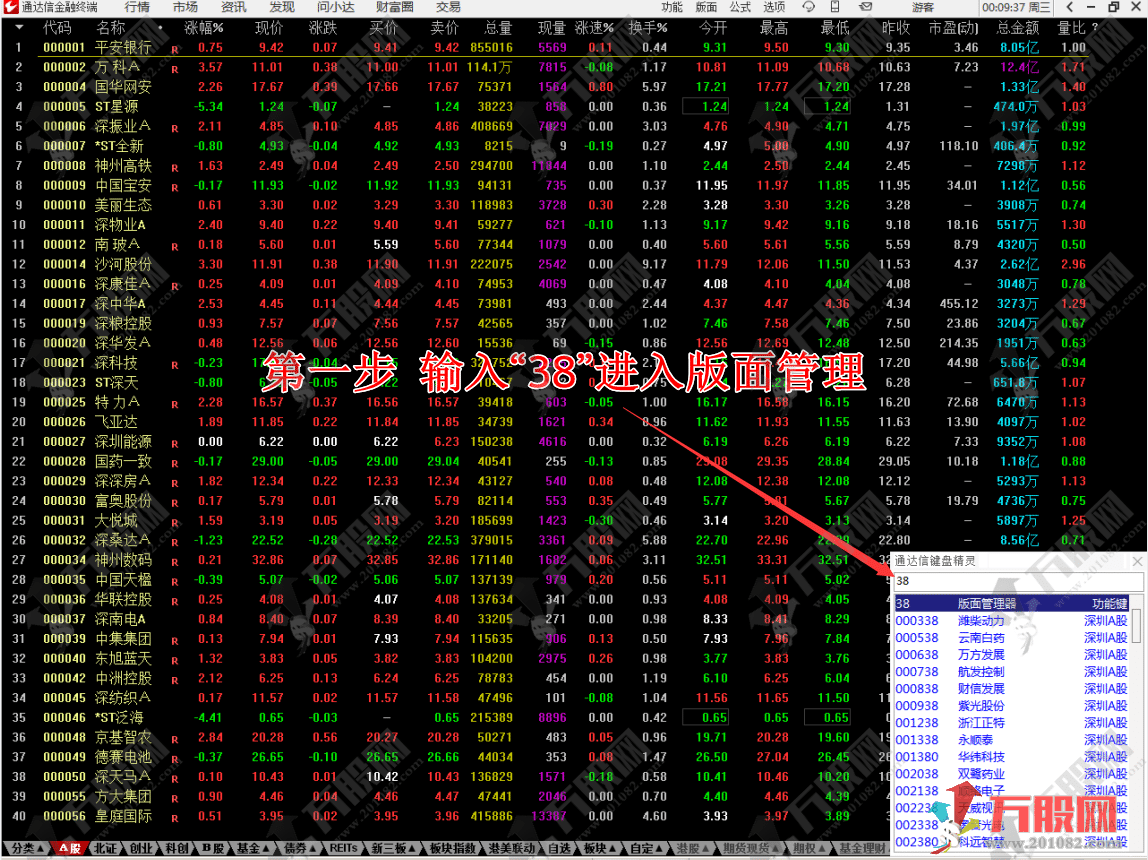Open the 市场 menu
This screenshot has width=1148, height=860.
click(x=186, y=7)
